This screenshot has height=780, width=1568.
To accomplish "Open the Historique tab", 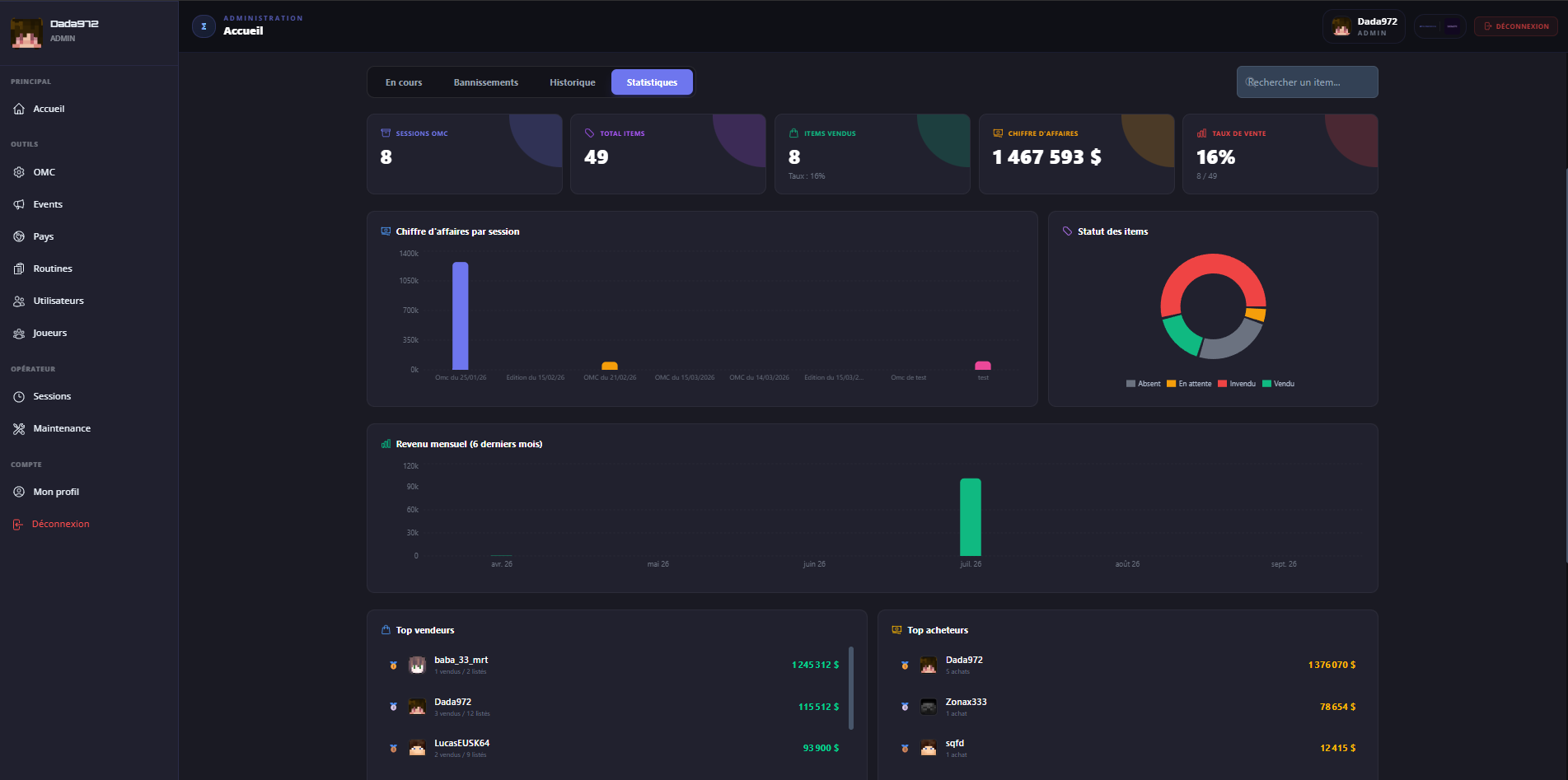I will click(x=573, y=82).
